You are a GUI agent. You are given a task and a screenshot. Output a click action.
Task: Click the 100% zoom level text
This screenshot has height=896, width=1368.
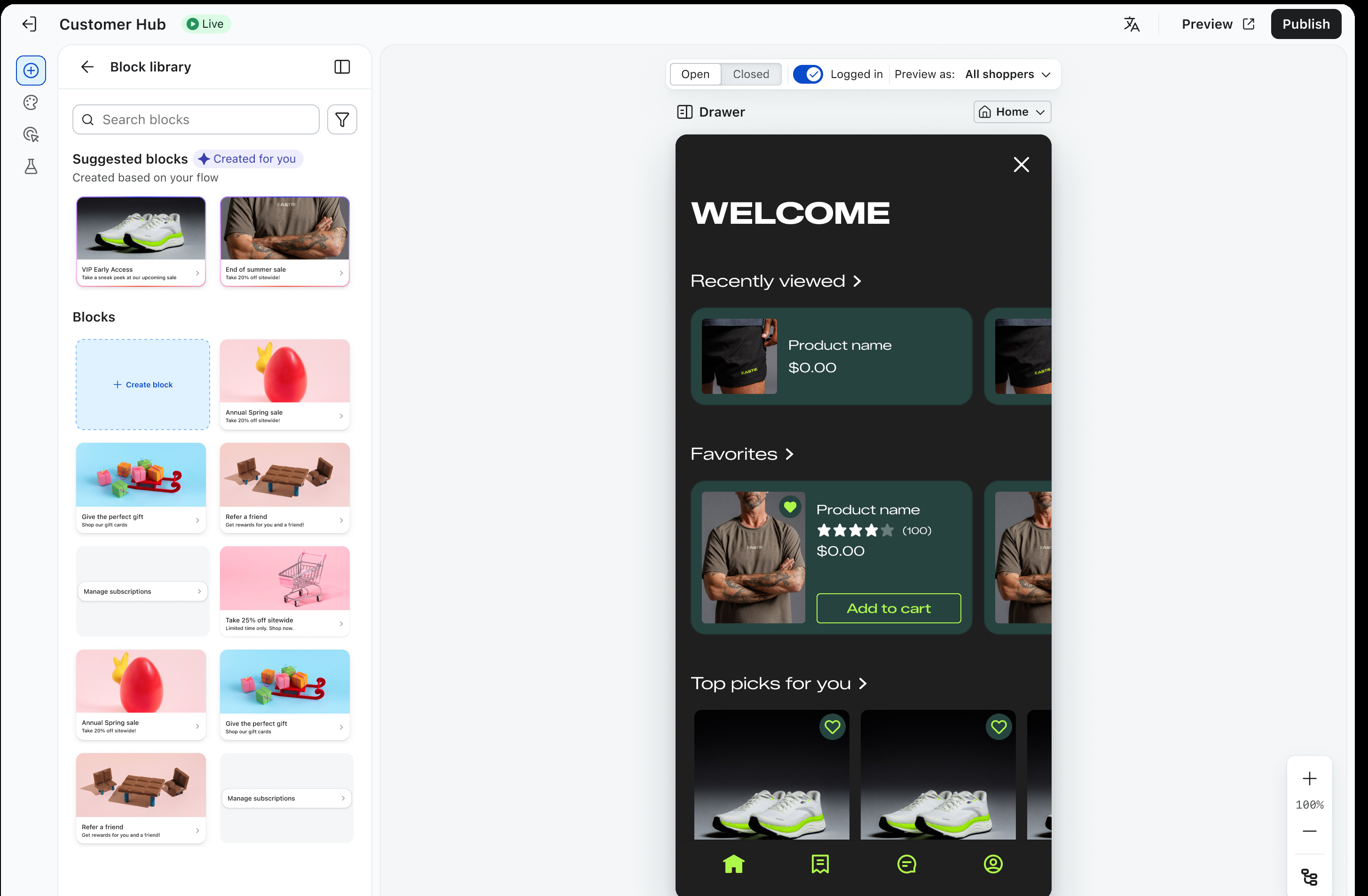click(1309, 805)
